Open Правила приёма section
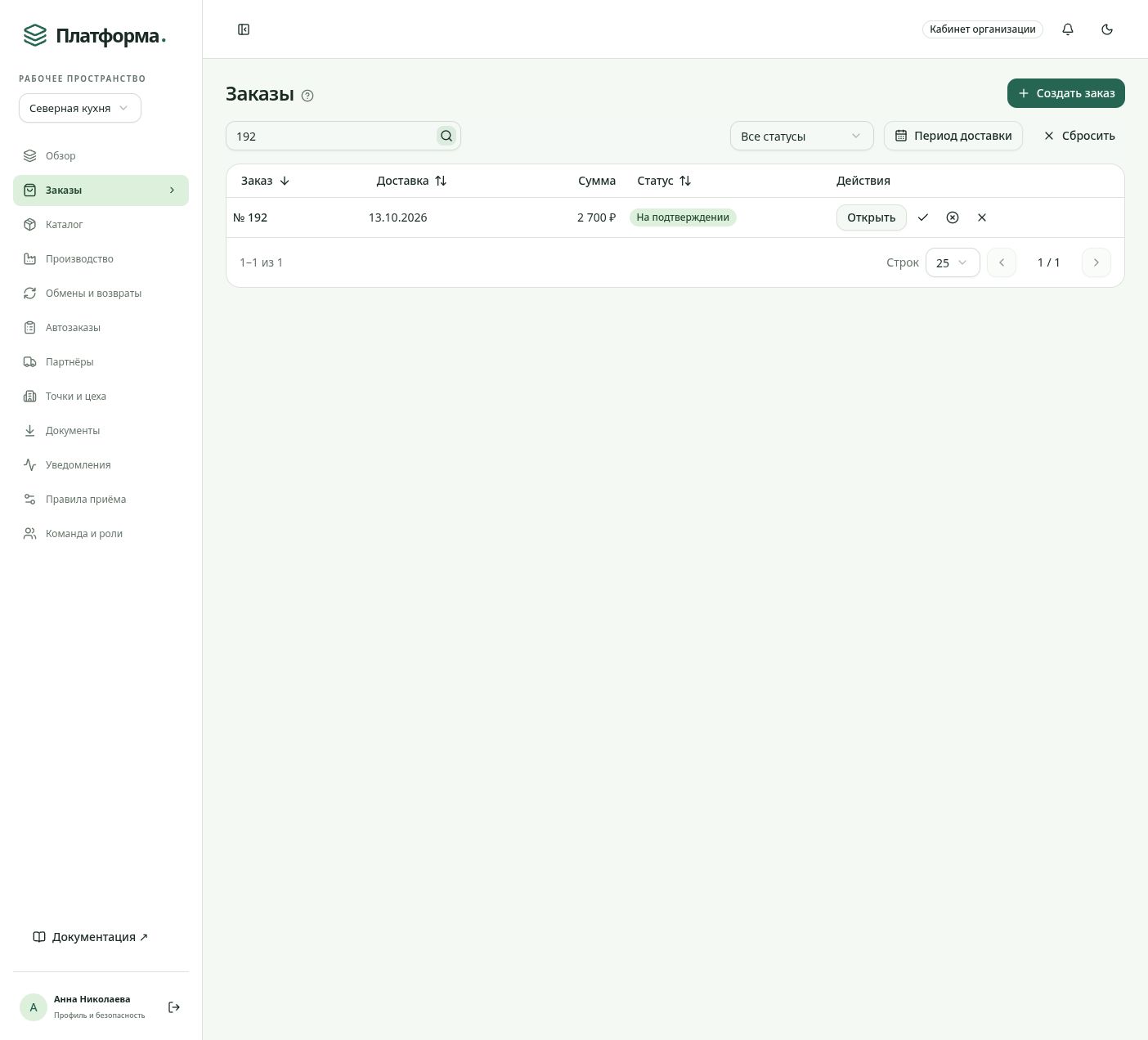 pyautogui.click(x=101, y=500)
